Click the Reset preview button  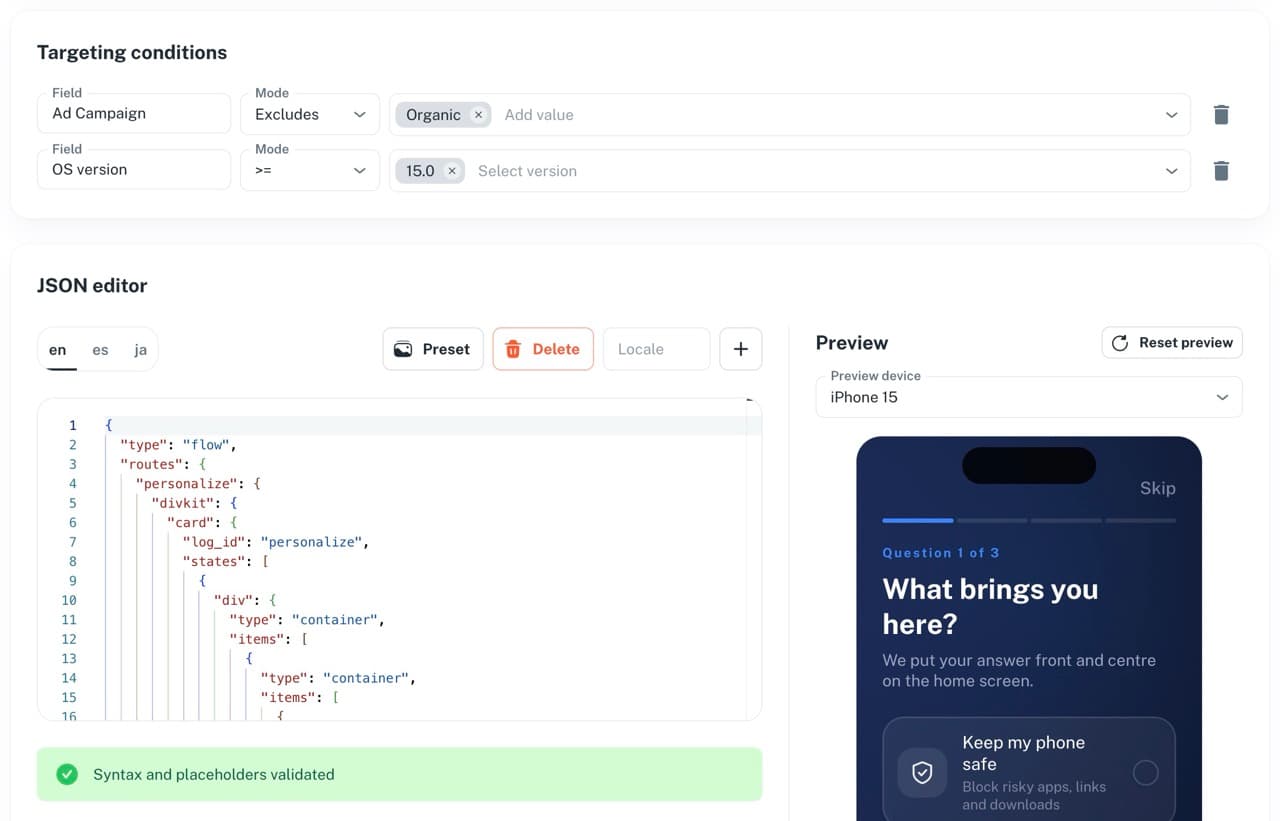pos(1172,342)
